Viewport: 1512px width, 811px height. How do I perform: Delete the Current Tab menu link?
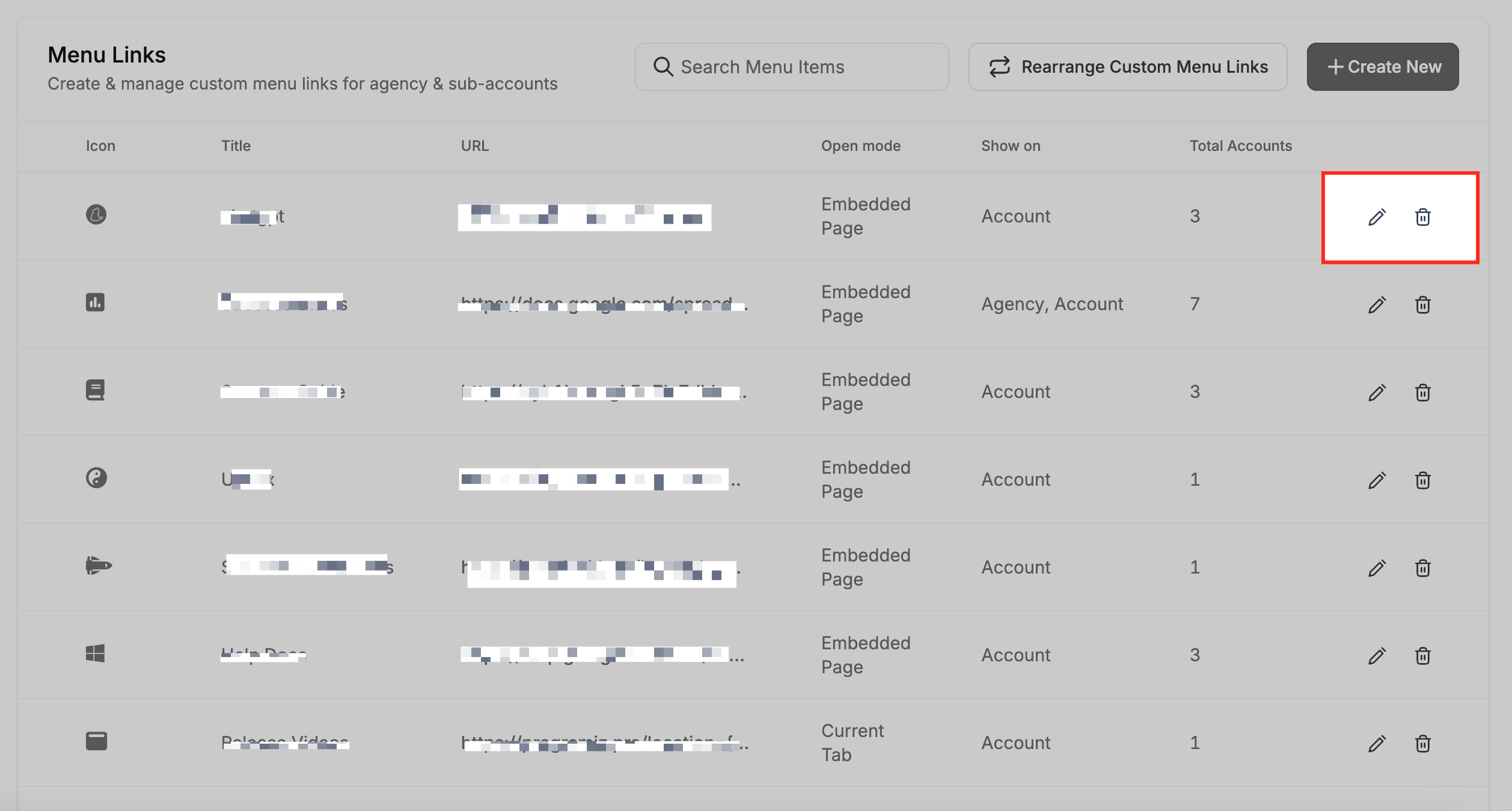(x=1422, y=744)
